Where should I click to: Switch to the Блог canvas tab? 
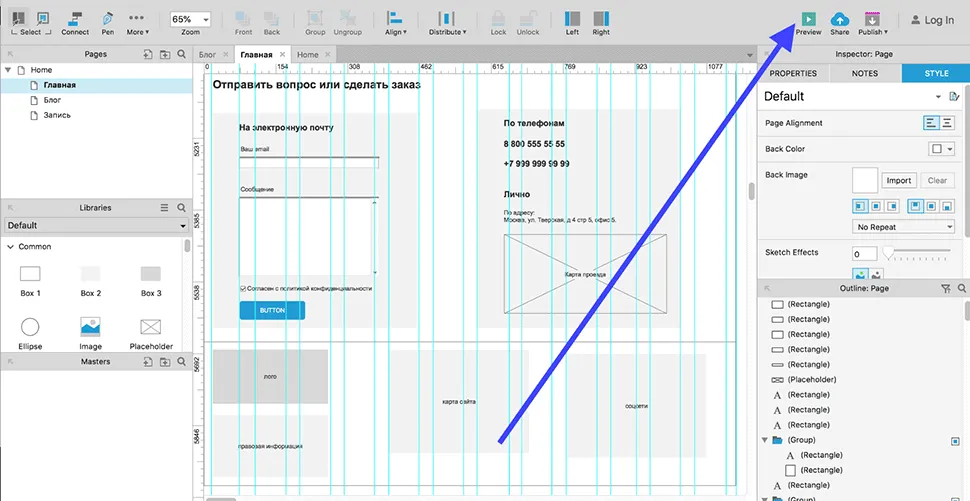click(x=208, y=55)
